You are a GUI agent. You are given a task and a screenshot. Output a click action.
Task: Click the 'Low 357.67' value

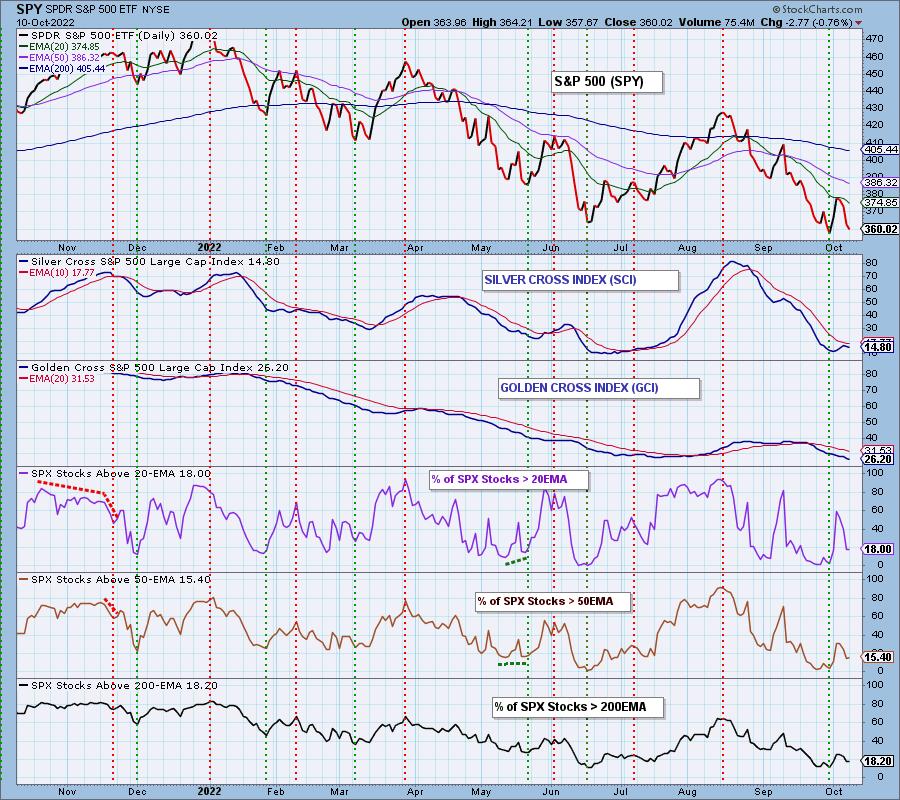[568, 22]
